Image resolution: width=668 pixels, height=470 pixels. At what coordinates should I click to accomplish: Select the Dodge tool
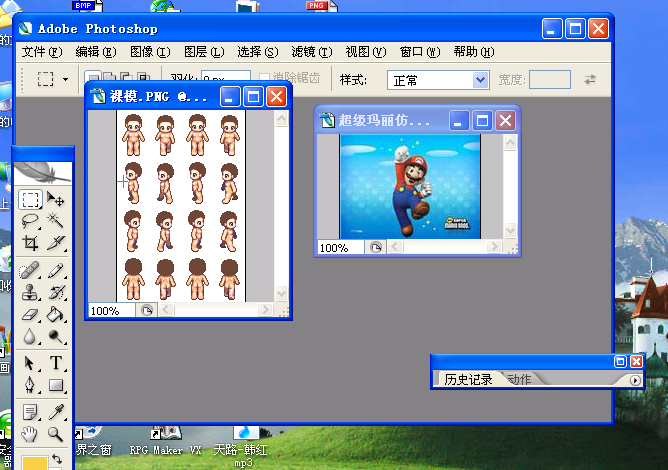point(55,337)
